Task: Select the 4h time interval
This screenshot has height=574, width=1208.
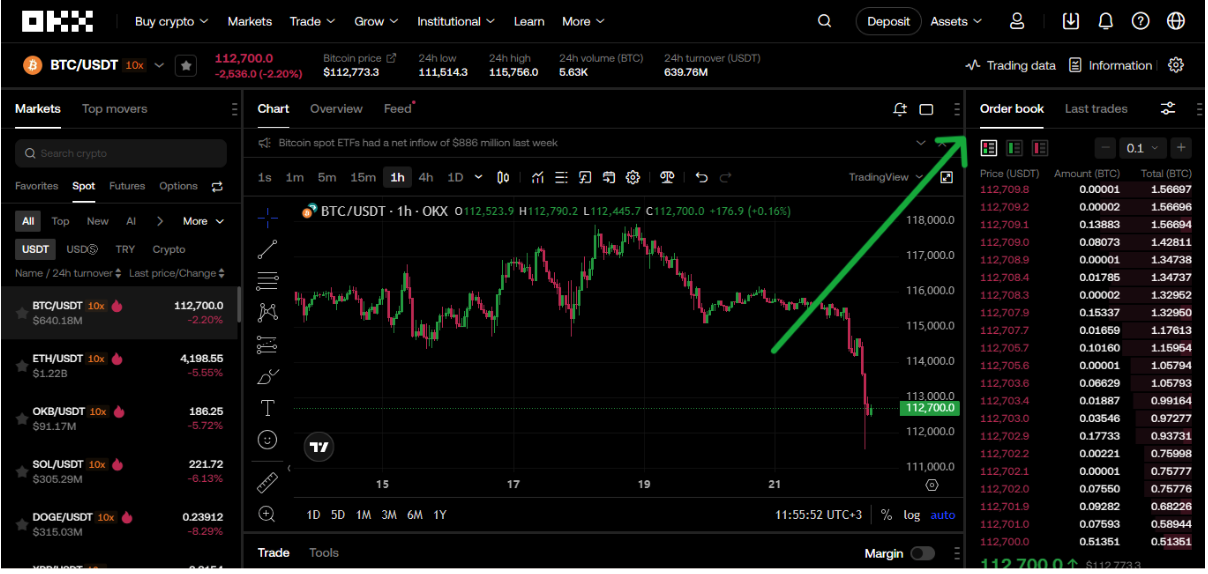Action: [426, 177]
